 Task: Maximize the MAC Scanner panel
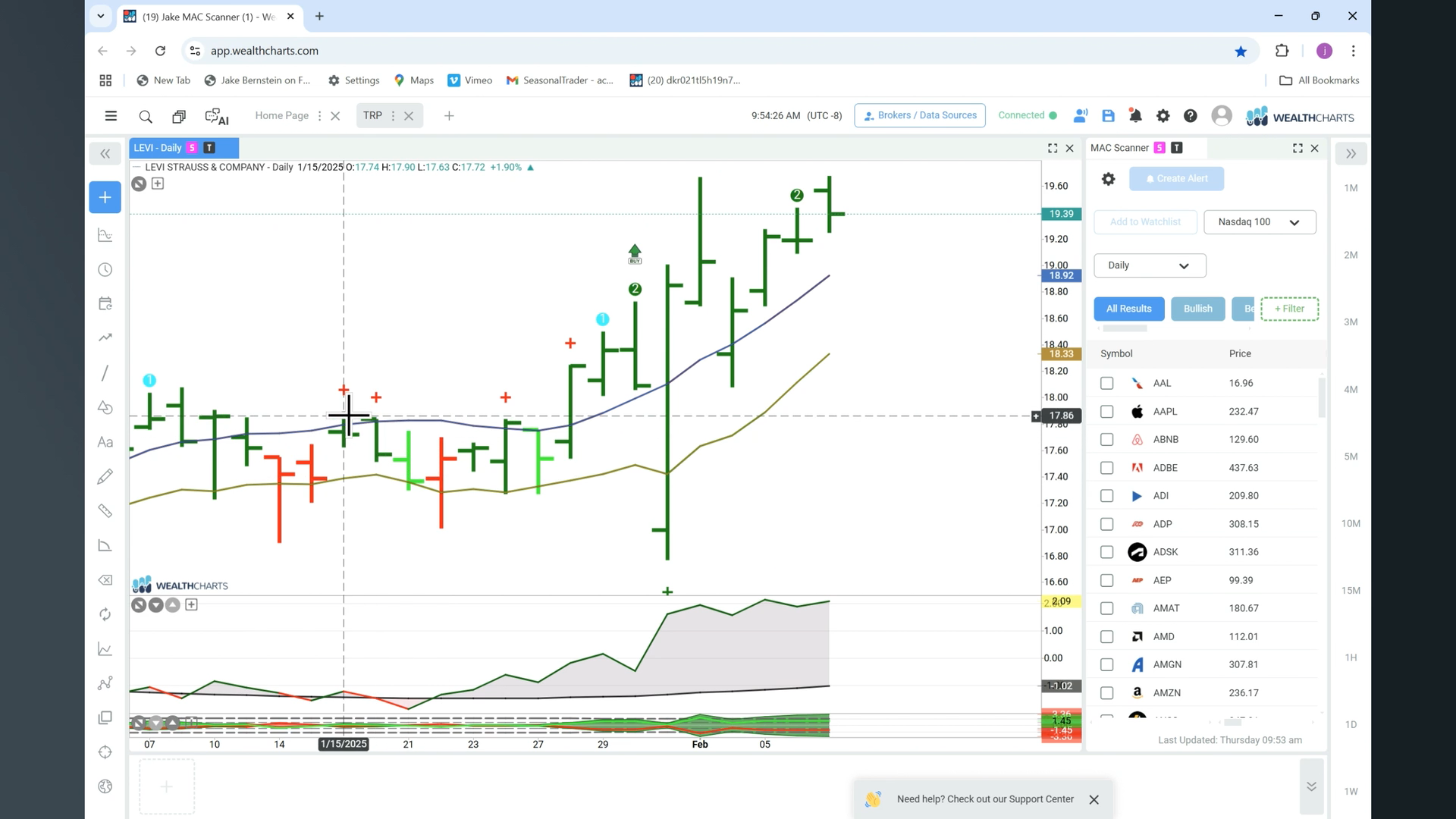pyautogui.click(x=1298, y=149)
